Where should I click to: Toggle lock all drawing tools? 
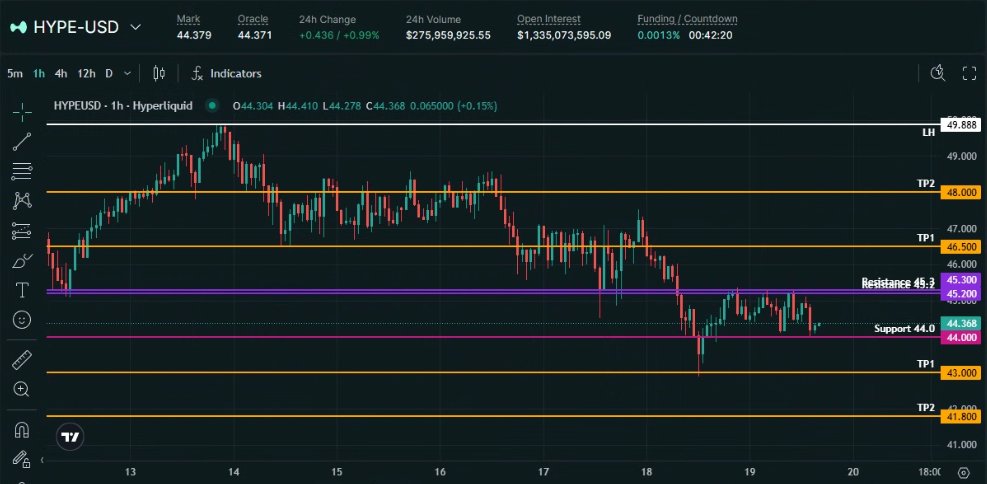[x=22, y=459]
